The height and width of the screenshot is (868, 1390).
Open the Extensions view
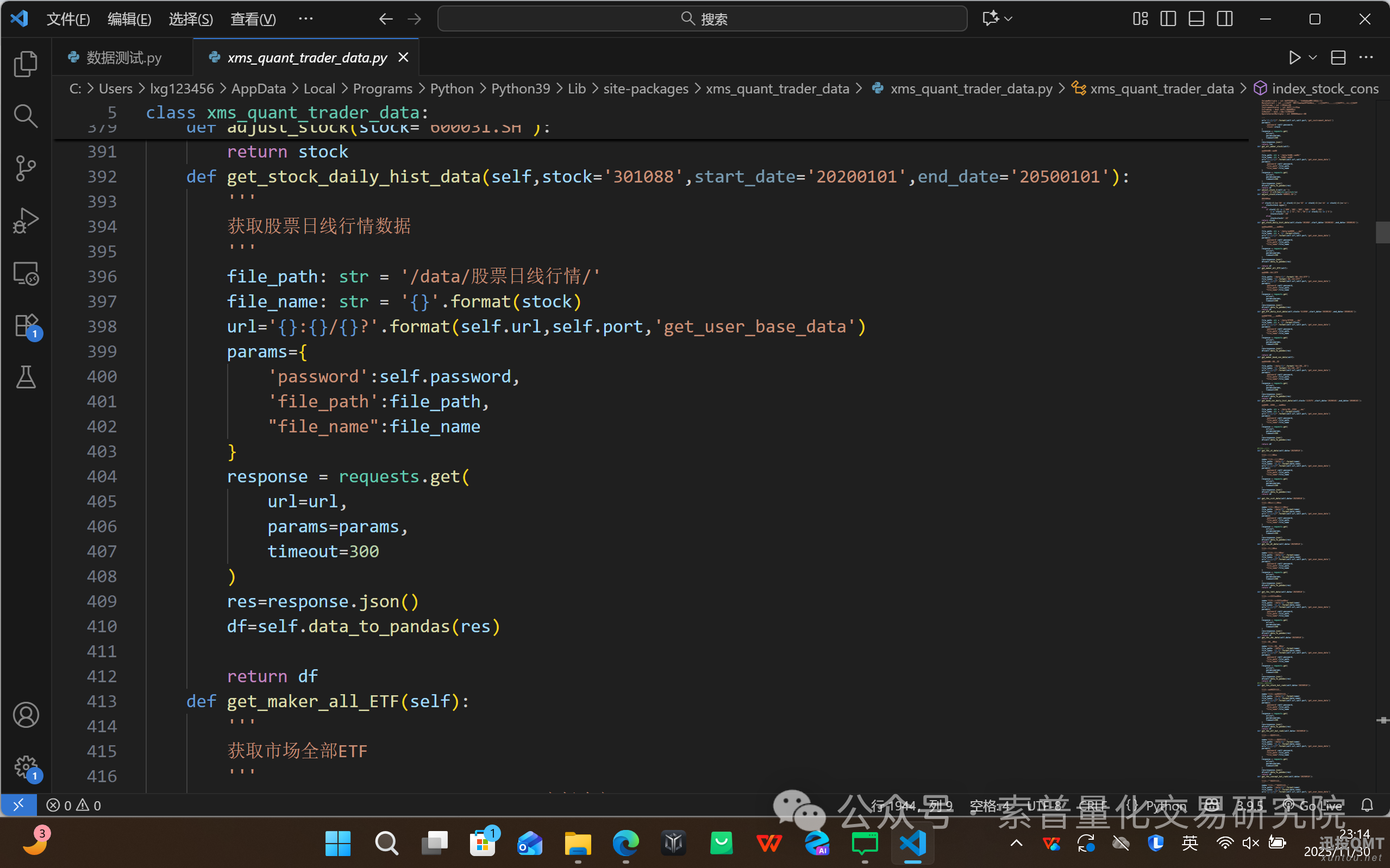tap(25, 325)
